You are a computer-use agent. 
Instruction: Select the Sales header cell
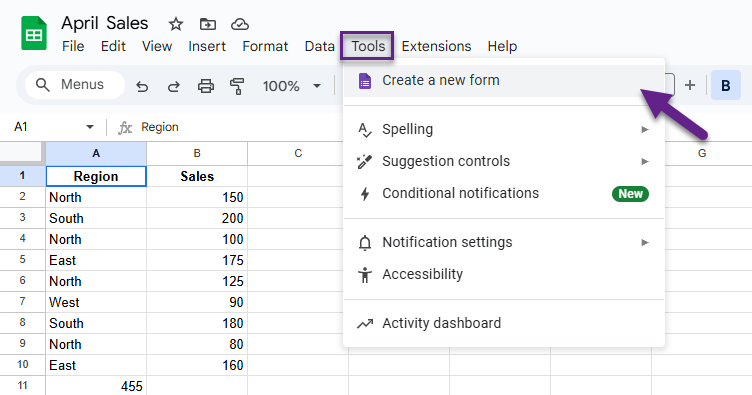pos(197,176)
